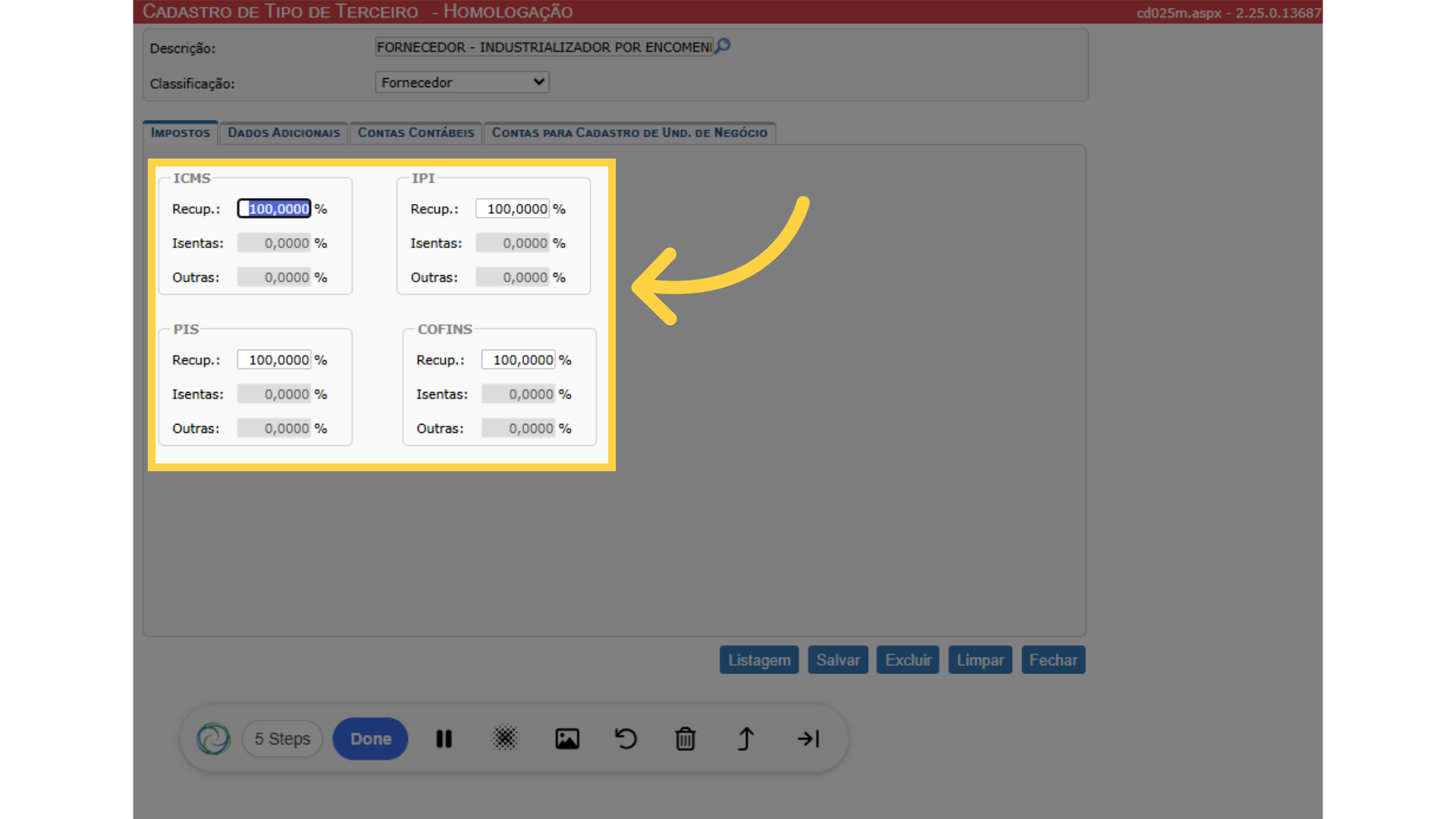Click the PIS Recup. percentage field
Image resolution: width=1456 pixels, height=819 pixels.
275,359
